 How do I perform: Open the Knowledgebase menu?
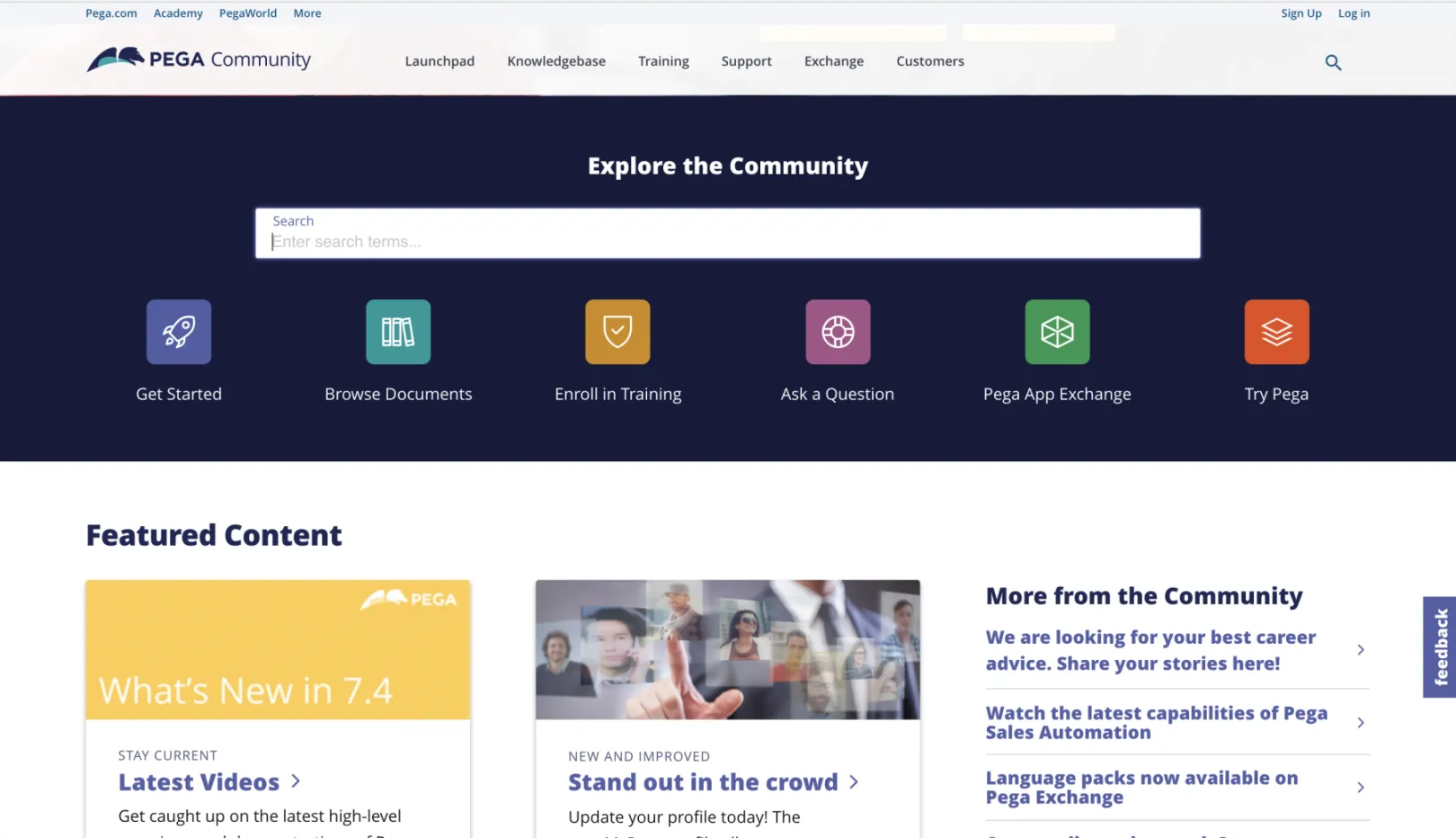click(x=556, y=61)
